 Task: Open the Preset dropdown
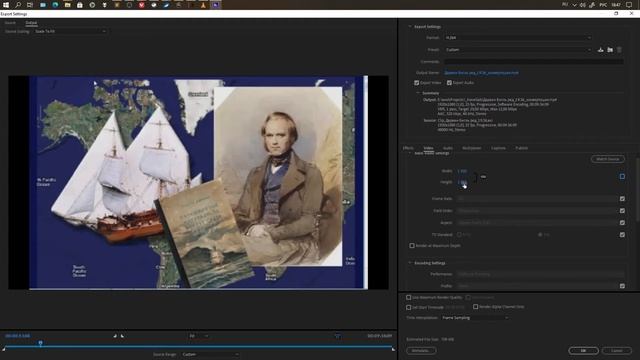[x=518, y=50]
